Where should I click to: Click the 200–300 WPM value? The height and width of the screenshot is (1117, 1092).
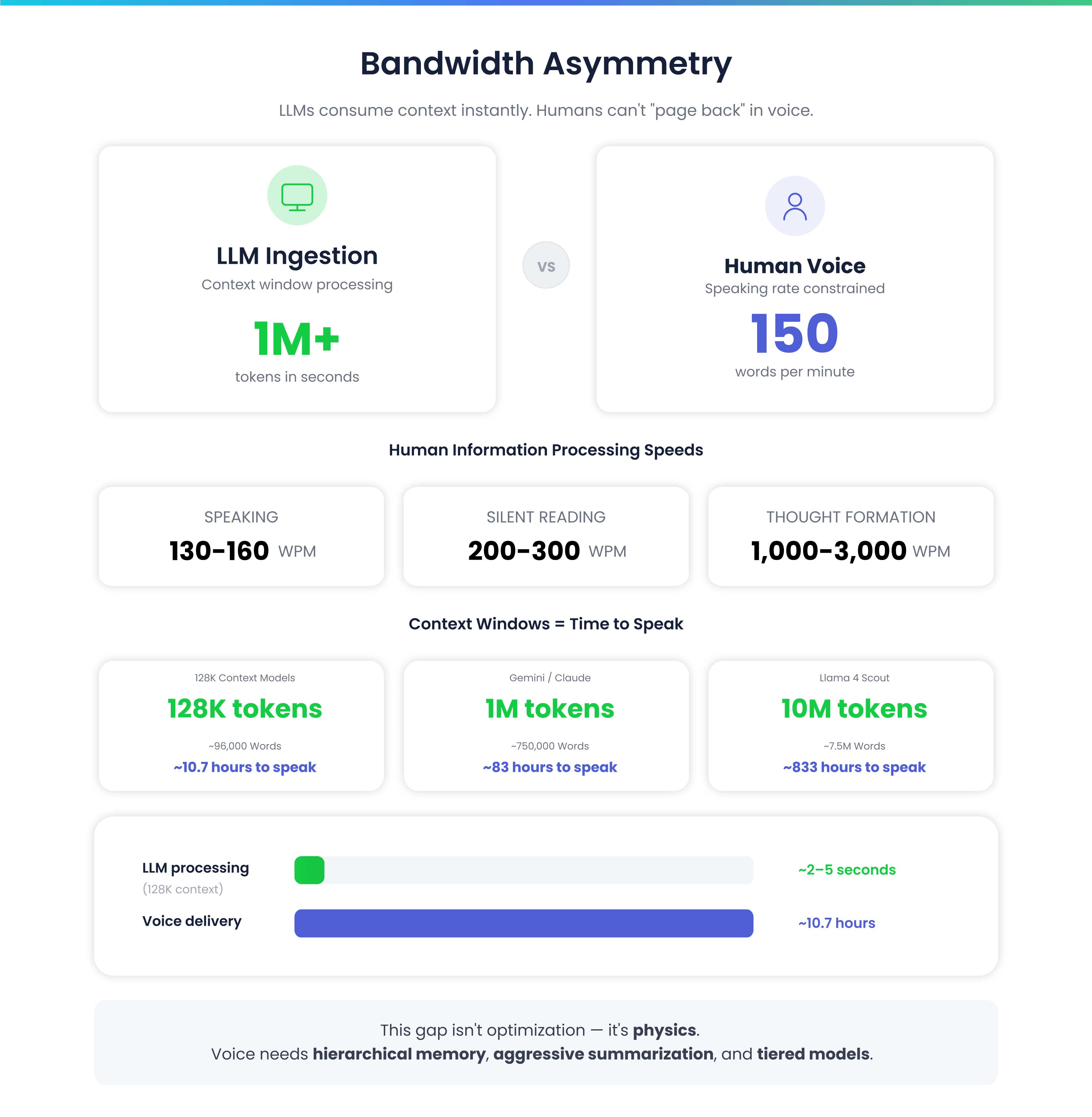tap(547, 551)
